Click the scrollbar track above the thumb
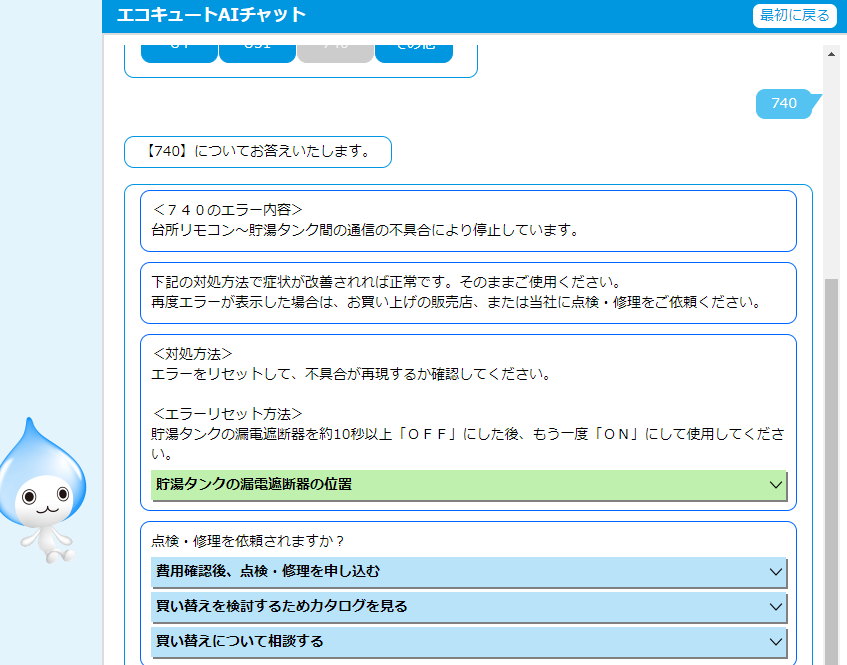Image resolution: width=847 pixels, height=665 pixels. (830, 170)
